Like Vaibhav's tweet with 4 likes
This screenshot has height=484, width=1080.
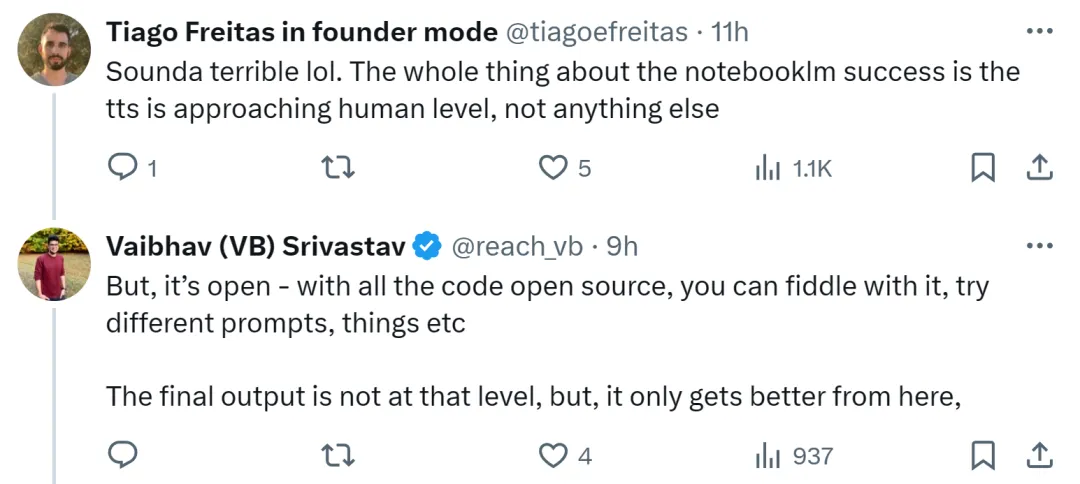coord(552,455)
